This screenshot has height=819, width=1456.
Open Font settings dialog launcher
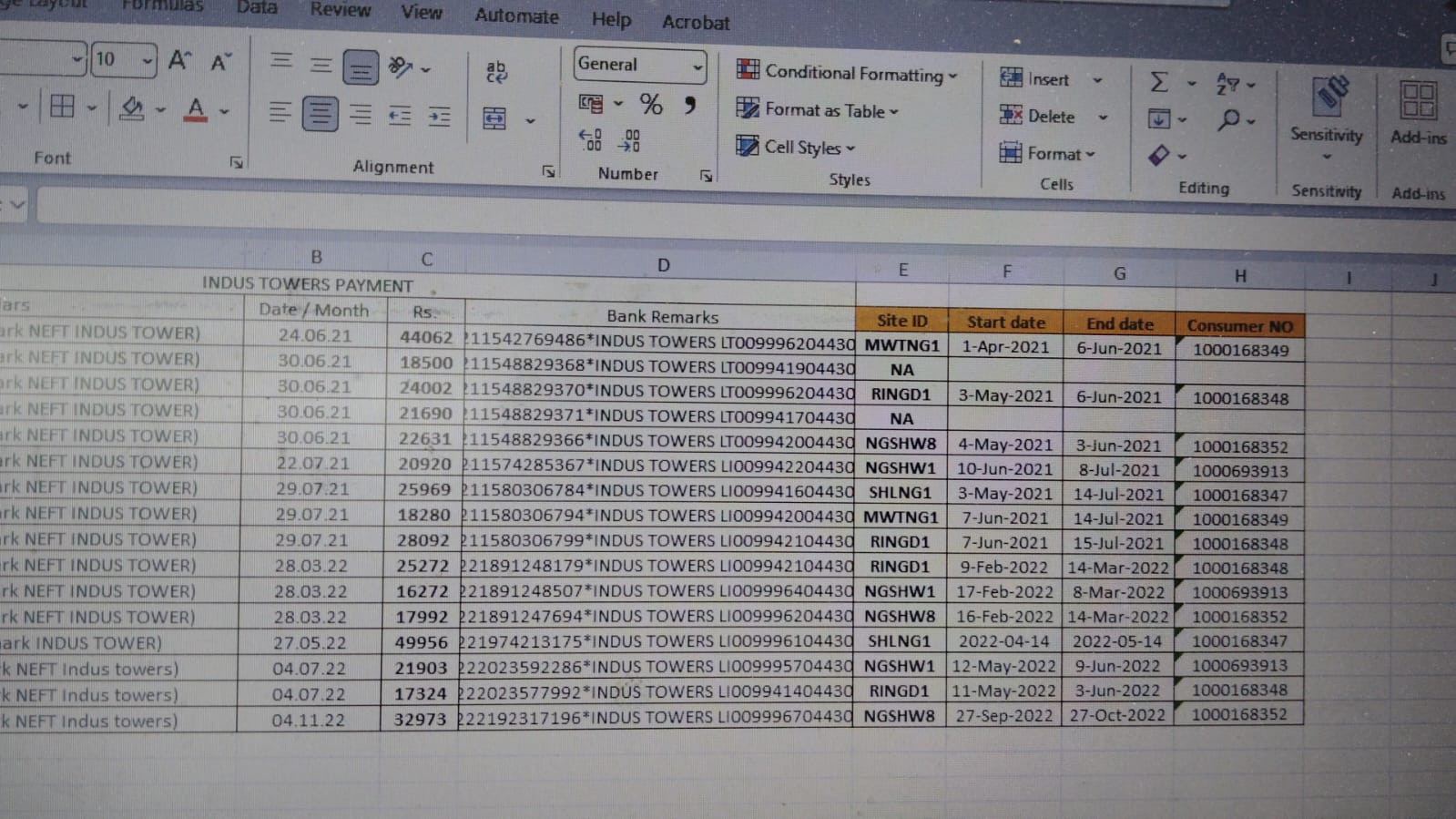236,162
